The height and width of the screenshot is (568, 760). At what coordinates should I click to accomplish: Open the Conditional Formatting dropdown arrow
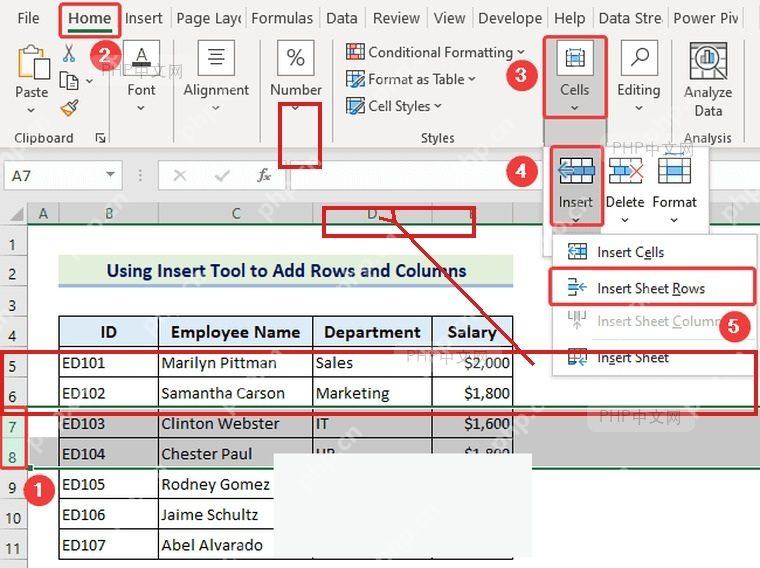pyautogui.click(x=521, y=52)
